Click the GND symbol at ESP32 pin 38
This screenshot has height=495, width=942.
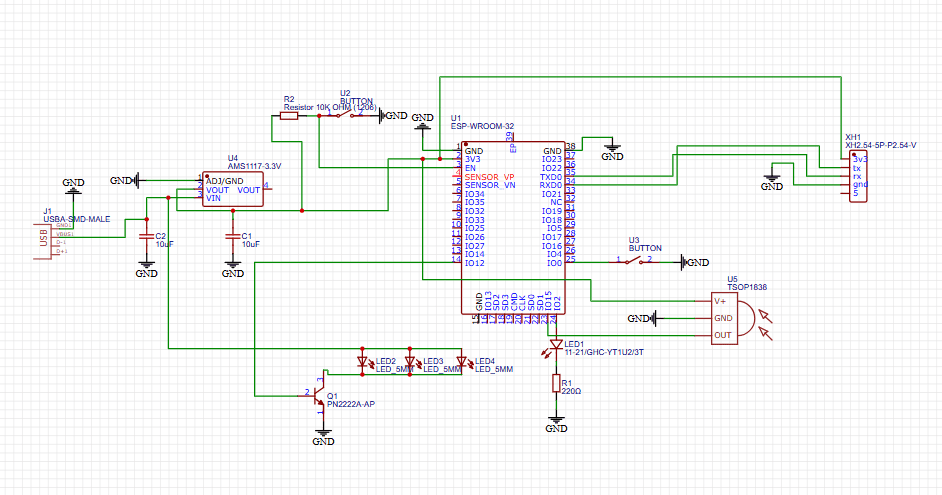click(612, 152)
